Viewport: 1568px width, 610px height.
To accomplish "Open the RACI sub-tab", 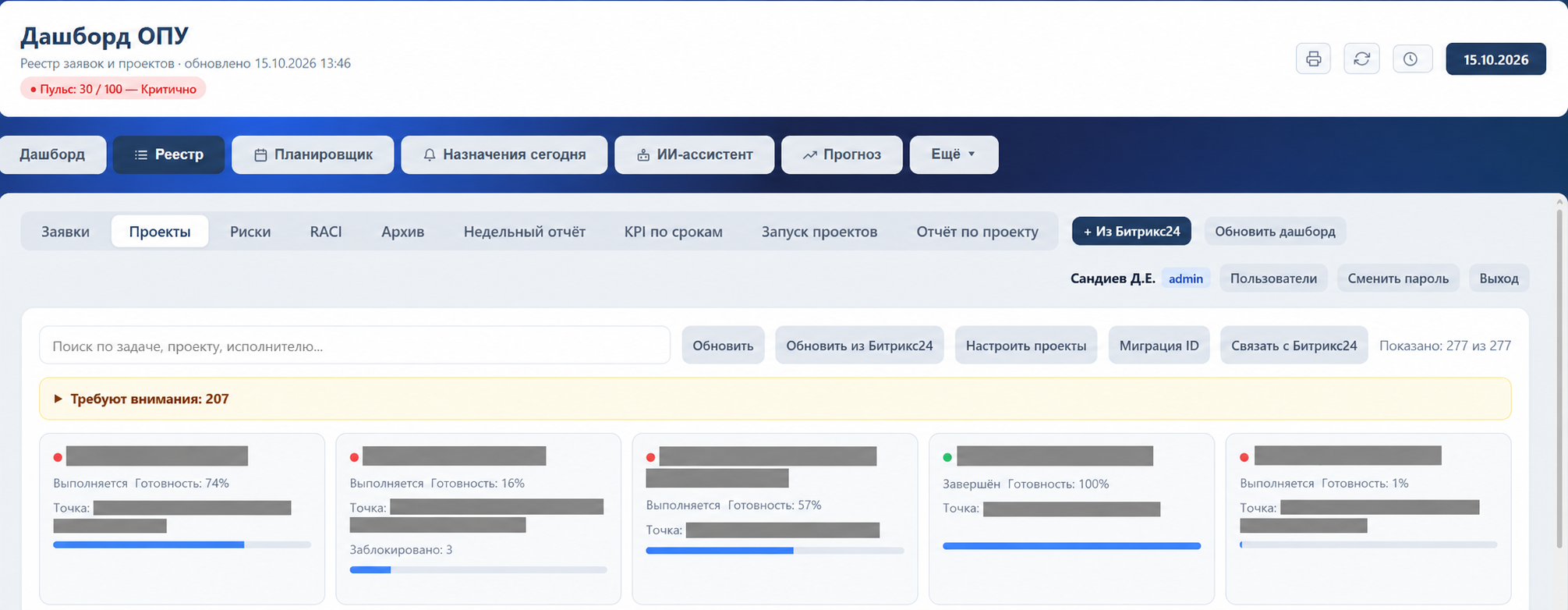I will coord(326,232).
